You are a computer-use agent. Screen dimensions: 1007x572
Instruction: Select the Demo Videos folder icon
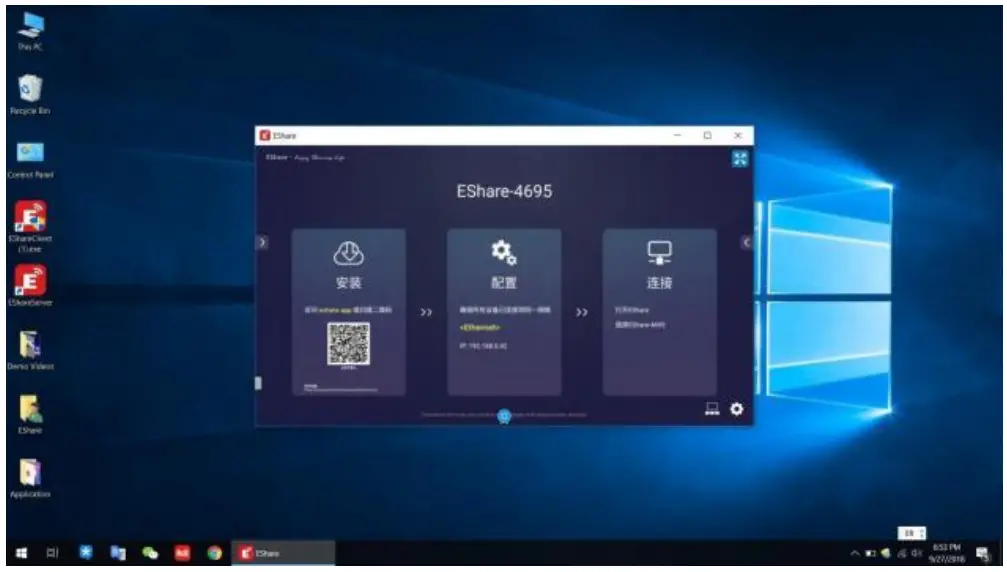[x=30, y=350]
